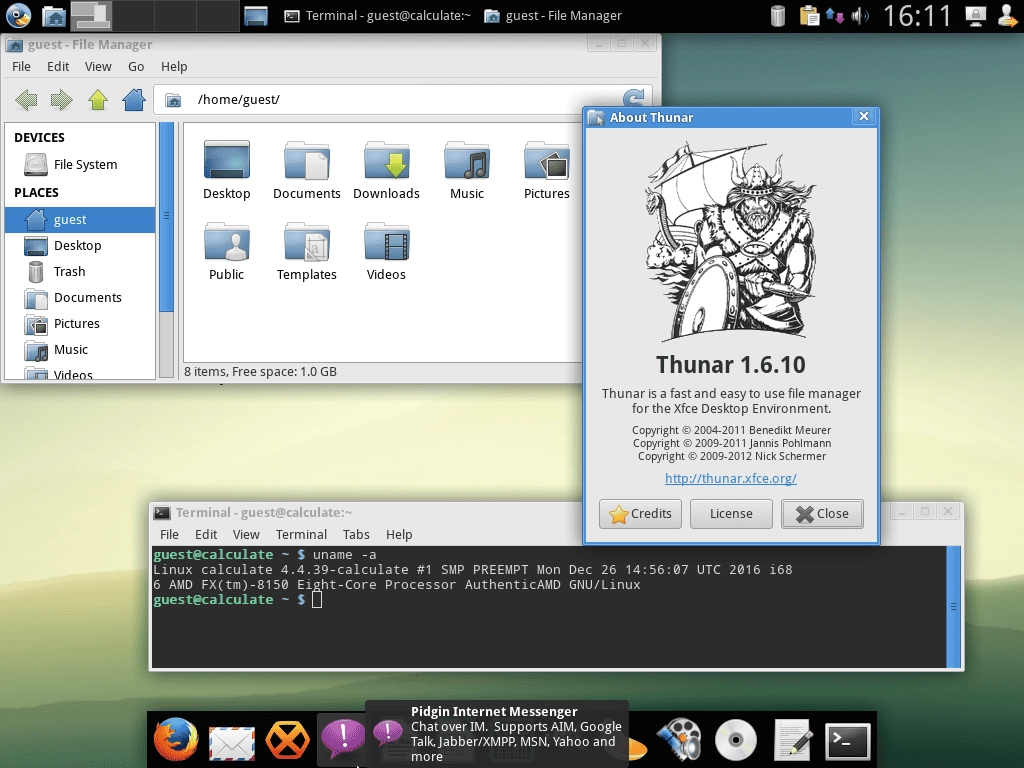1024x768 pixels.
Task: Open the File menu in the terminal window
Action: click(x=169, y=534)
